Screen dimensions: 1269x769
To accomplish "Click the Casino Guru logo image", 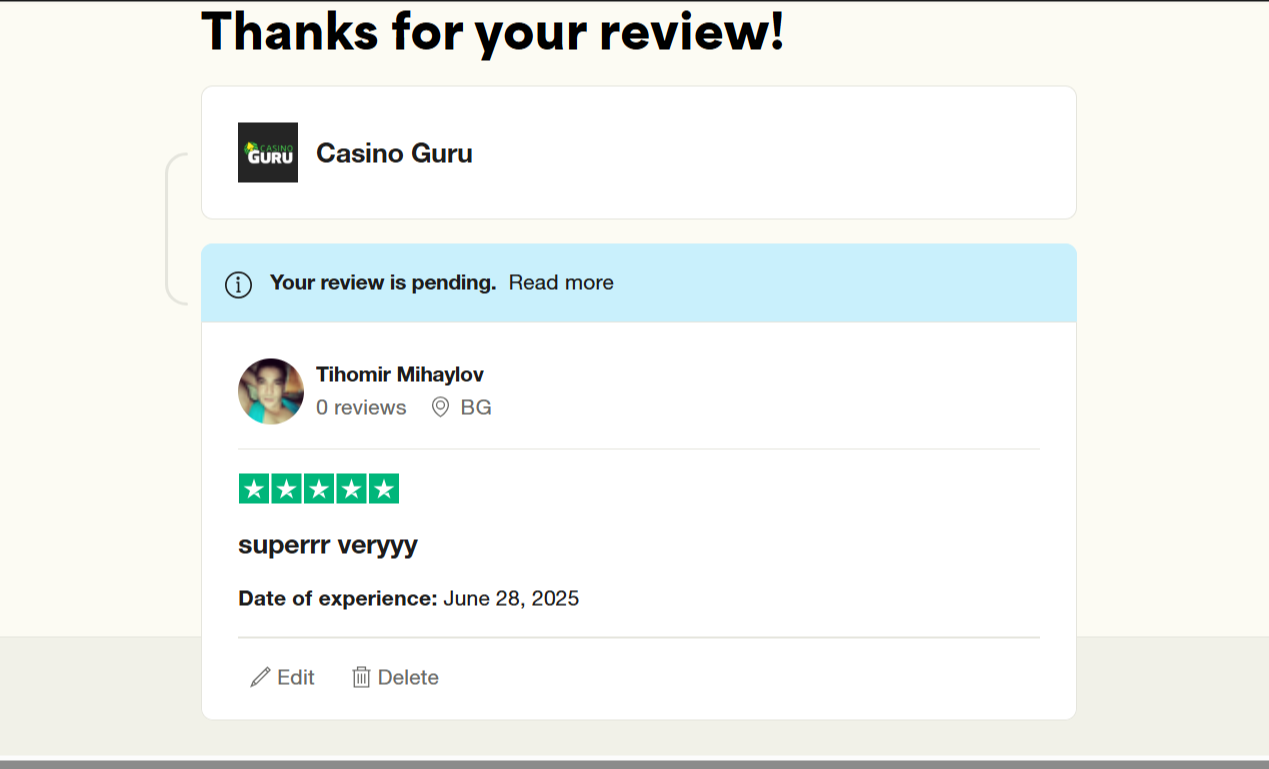I will [x=267, y=152].
